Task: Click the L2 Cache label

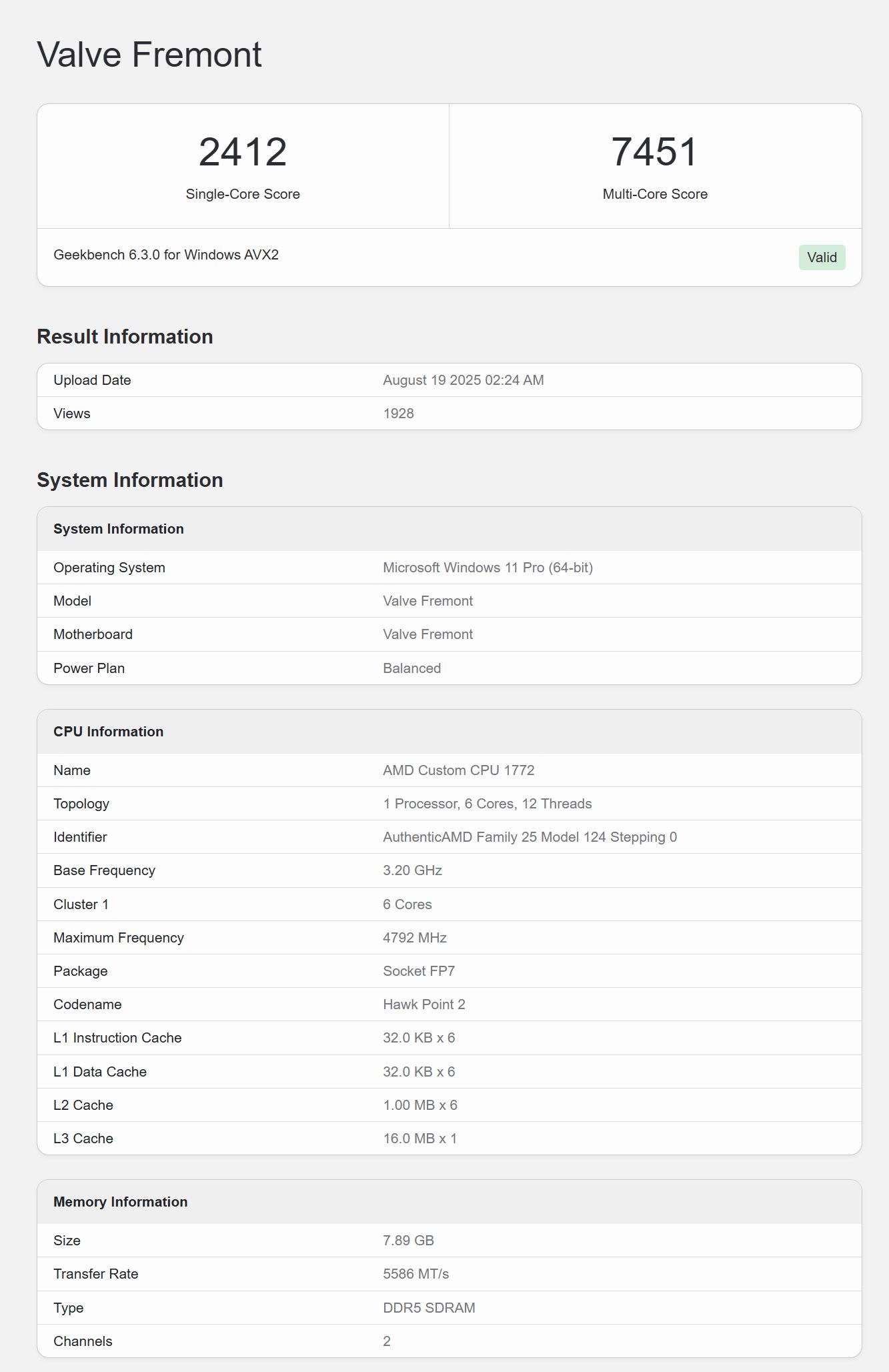Action: click(83, 1105)
